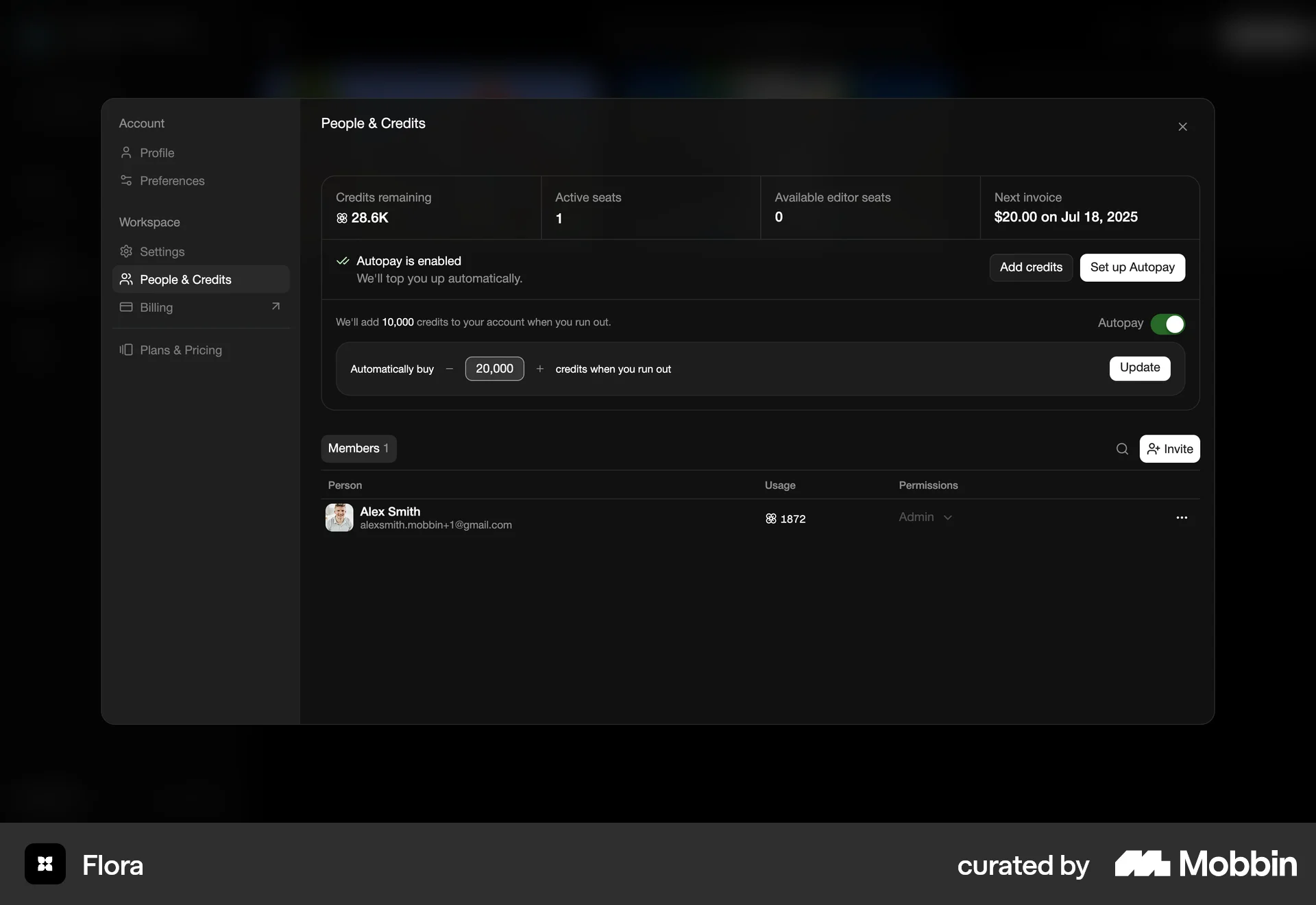Close the People & Credits dialog
Image resolution: width=1316 pixels, height=905 pixels.
pyautogui.click(x=1182, y=127)
